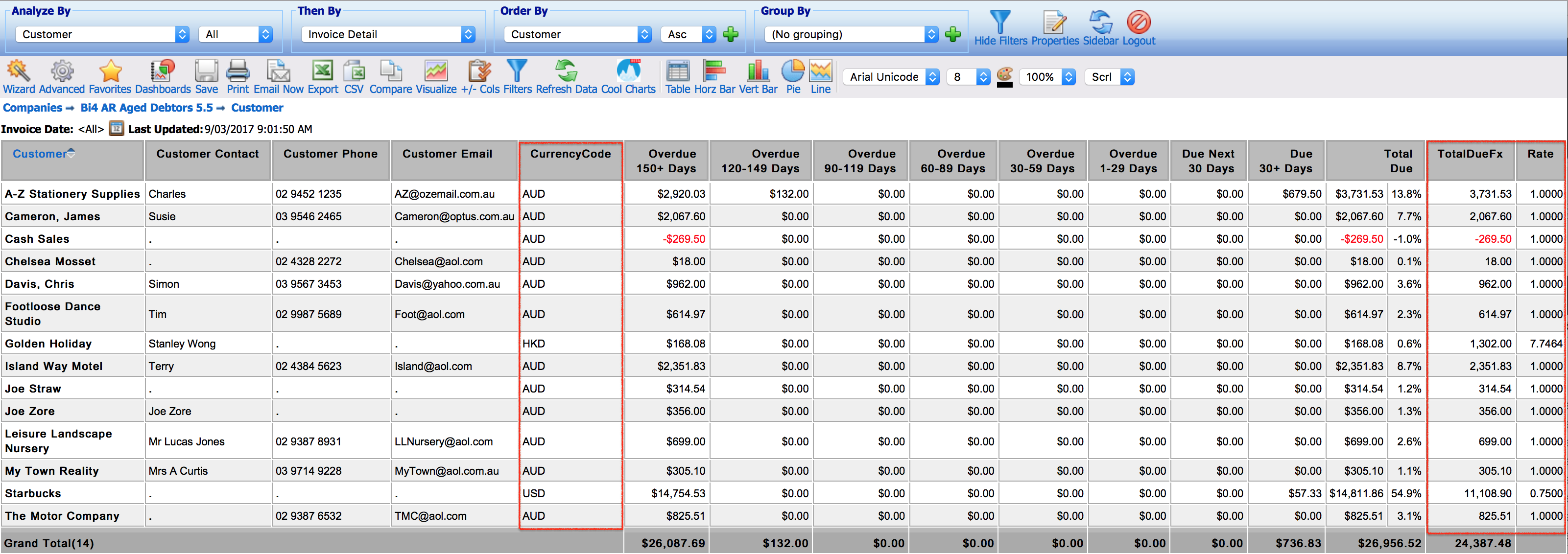Add another Order By level plus icon
Viewport: 1568px width, 554px height.
pyautogui.click(x=731, y=35)
